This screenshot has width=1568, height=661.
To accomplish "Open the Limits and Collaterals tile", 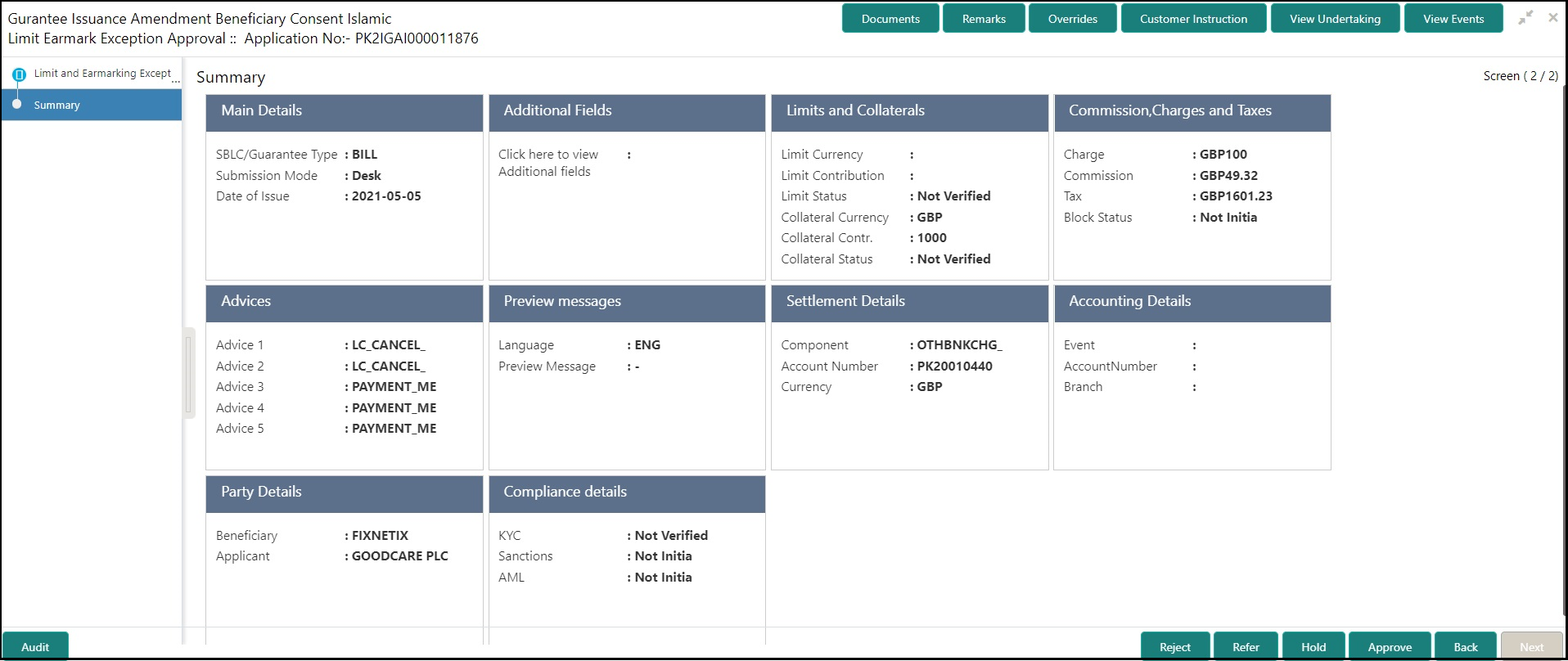I will pyautogui.click(x=909, y=113).
